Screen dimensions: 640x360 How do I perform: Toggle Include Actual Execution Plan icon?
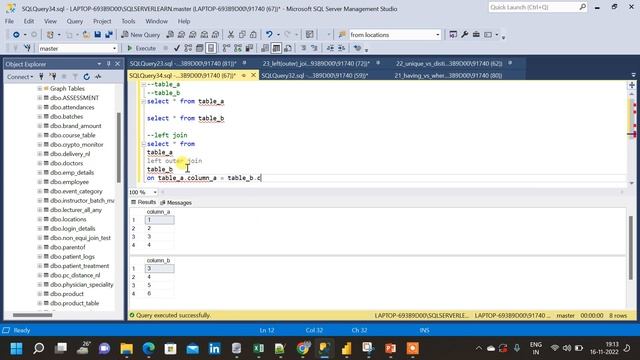pyautogui.click(x=226, y=48)
